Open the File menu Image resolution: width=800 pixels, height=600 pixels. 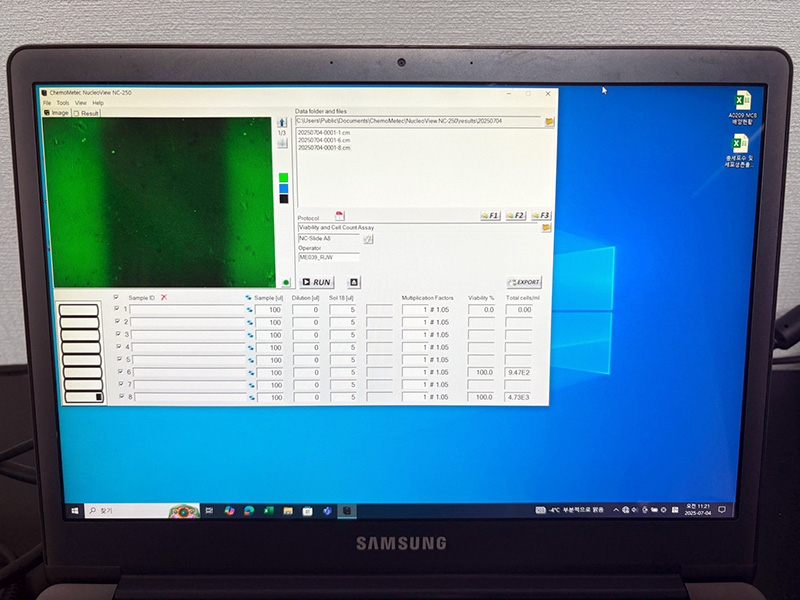pos(46,103)
